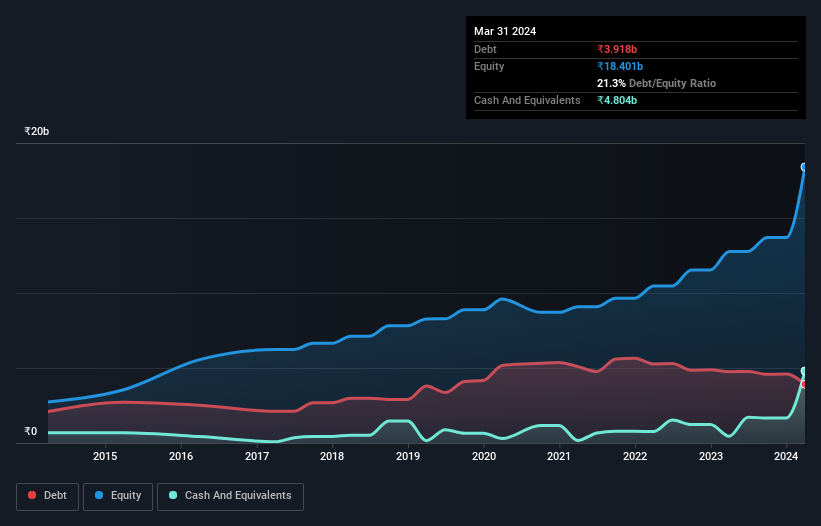
Task: Click the teal Cash And Equivalents legend dot
Action: 173,495
